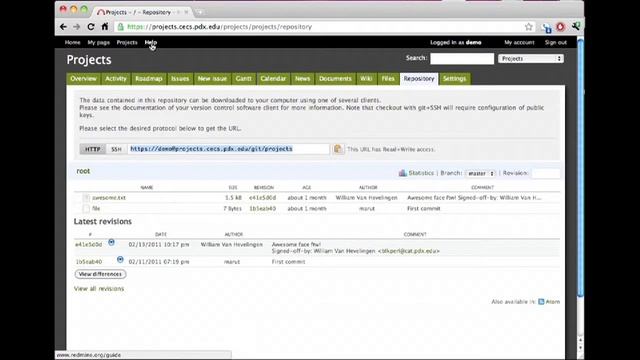Image resolution: width=640 pixels, height=360 pixels.
Task: Click the demo username link
Action: point(473,42)
